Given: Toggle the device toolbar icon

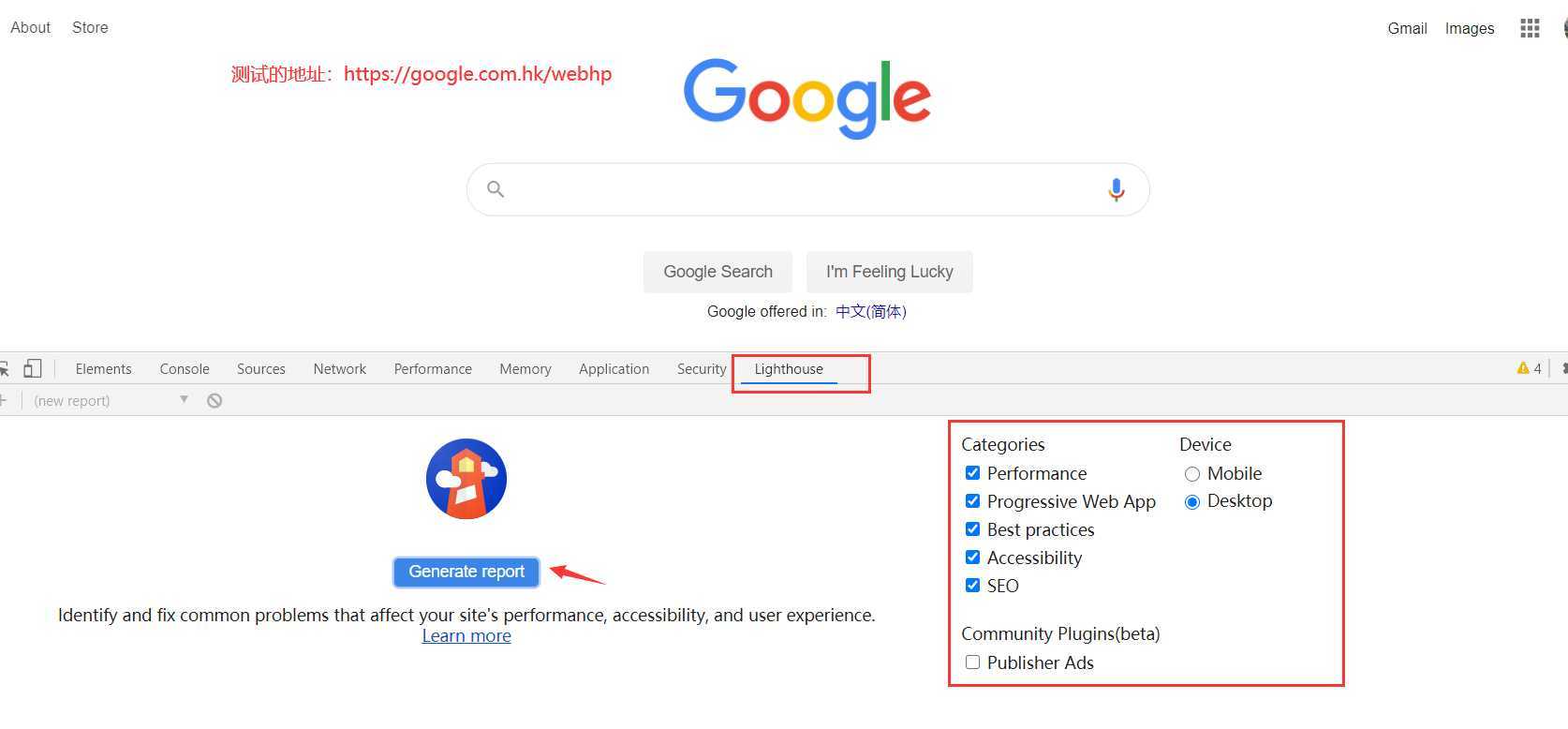Looking at the screenshot, I should (33, 368).
